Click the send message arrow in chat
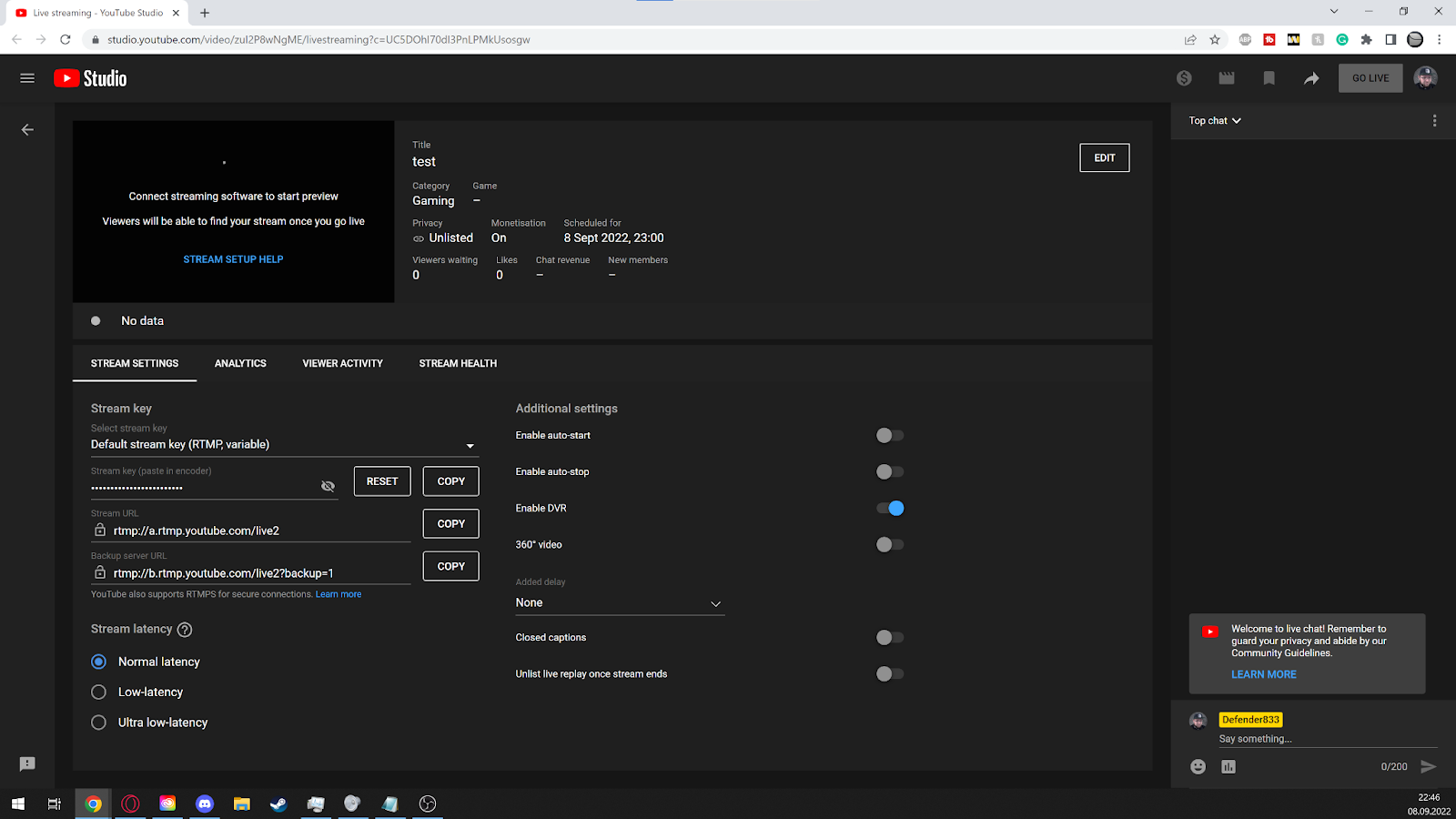 click(1429, 766)
